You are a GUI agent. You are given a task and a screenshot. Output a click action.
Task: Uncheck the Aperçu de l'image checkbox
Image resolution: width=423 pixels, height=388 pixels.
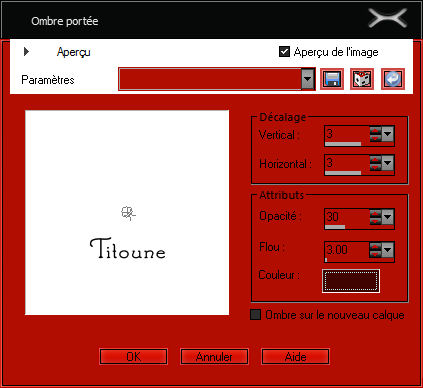coord(284,52)
